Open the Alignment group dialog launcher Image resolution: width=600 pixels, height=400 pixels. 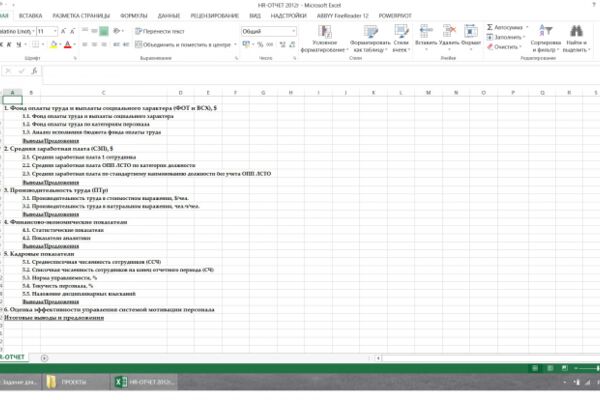[236, 58]
